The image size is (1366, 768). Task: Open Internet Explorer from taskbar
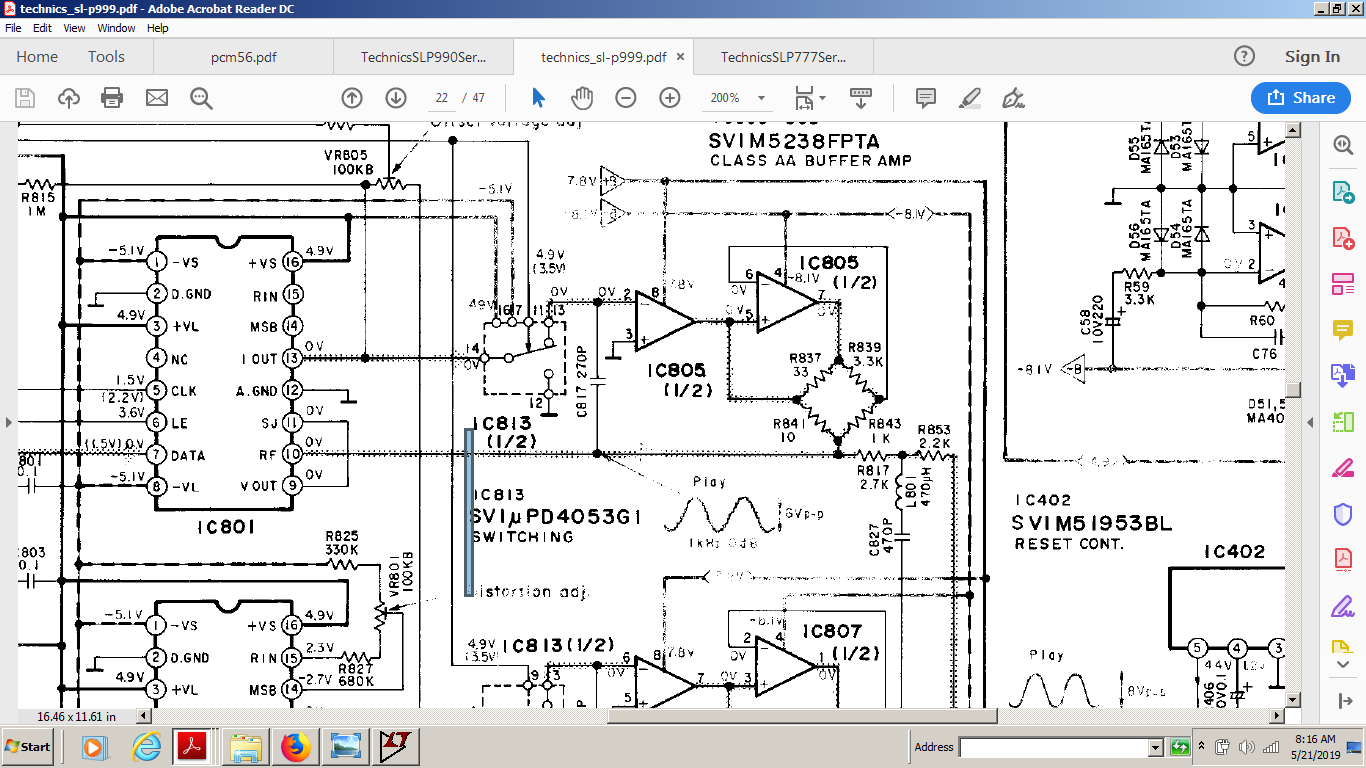click(146, 747)
